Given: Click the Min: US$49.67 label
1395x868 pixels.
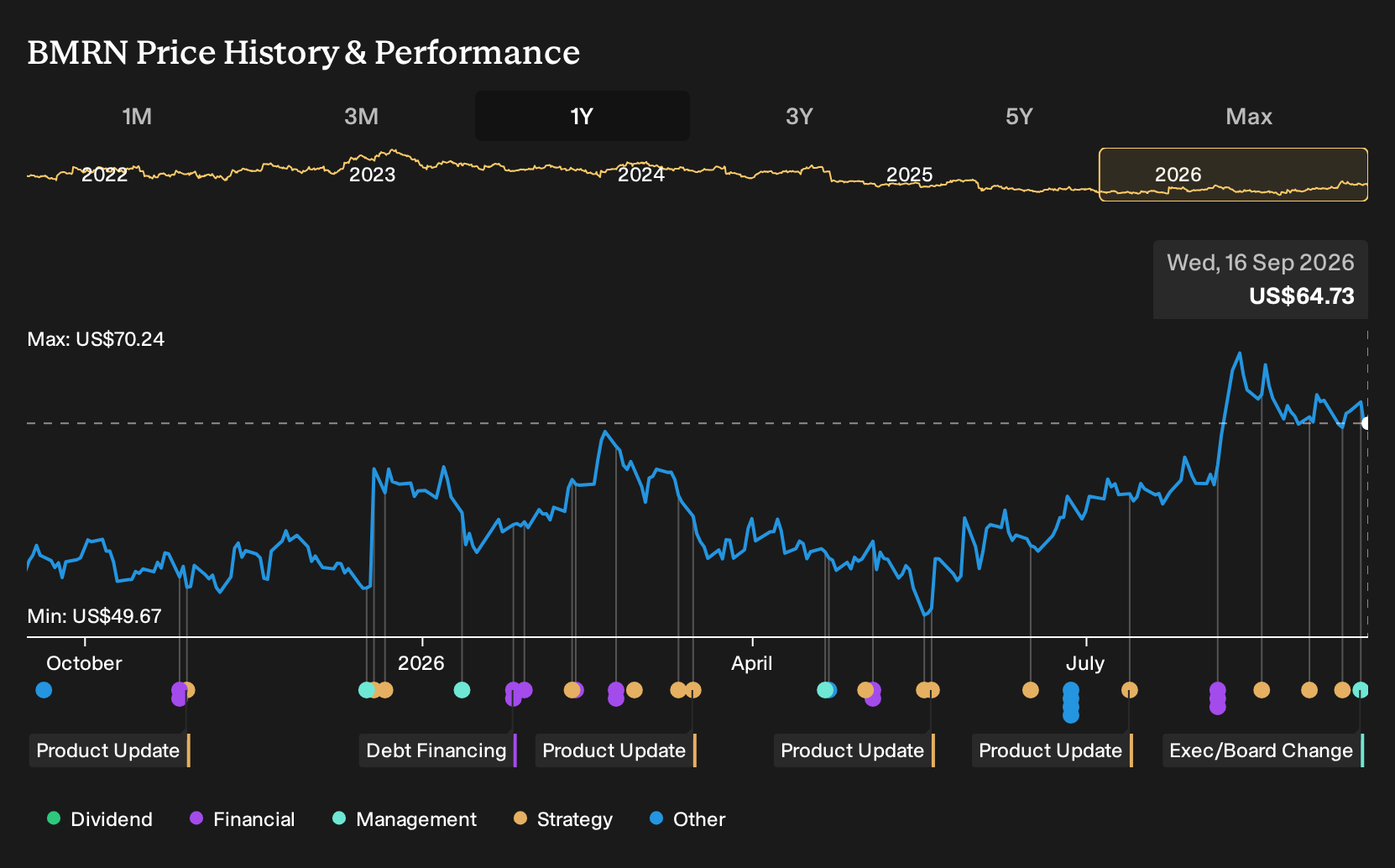Looking at the screenshot, I should tap(94, 616).
